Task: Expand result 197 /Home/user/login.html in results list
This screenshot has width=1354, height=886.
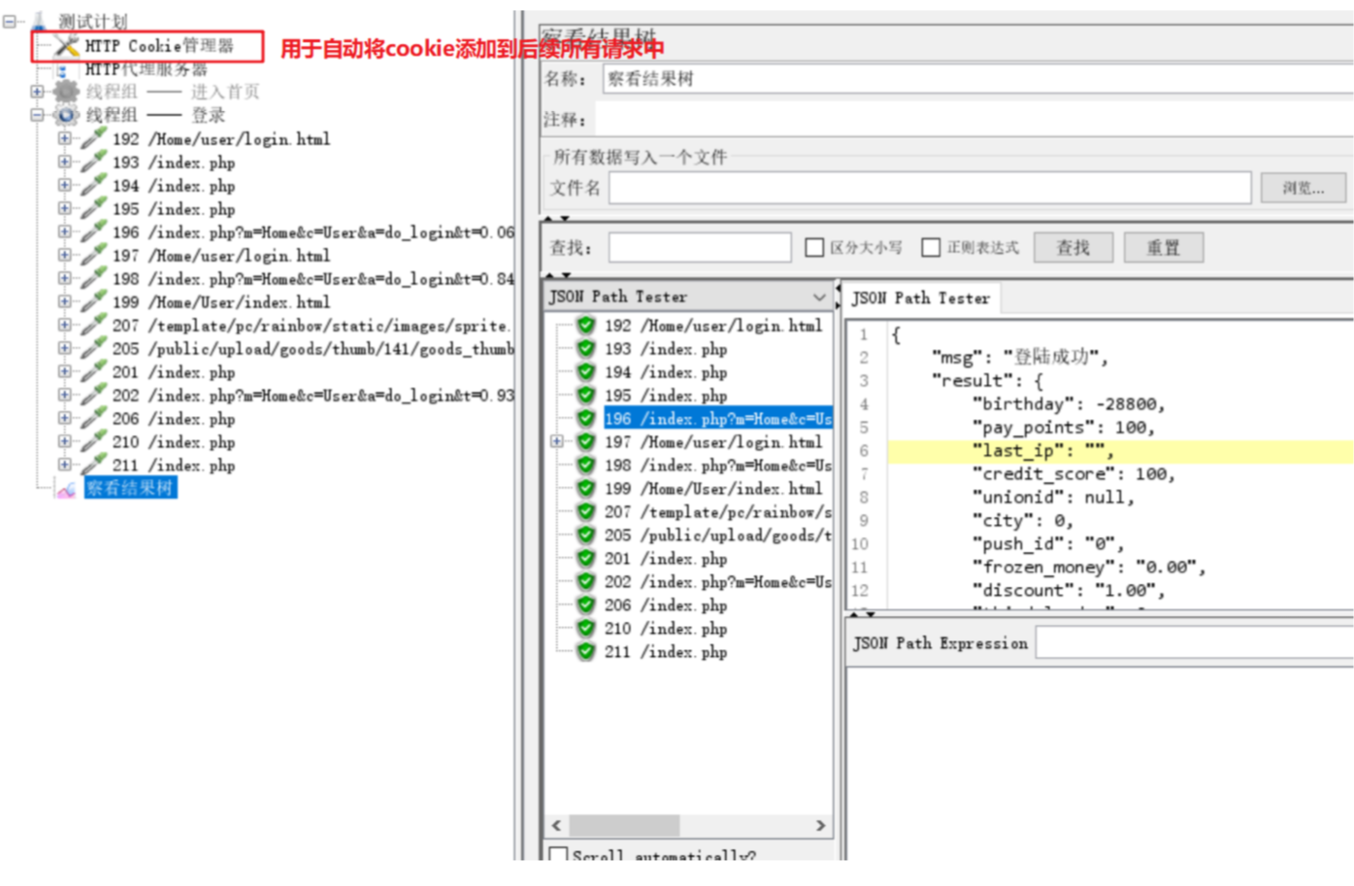Action: coord(558,441)
